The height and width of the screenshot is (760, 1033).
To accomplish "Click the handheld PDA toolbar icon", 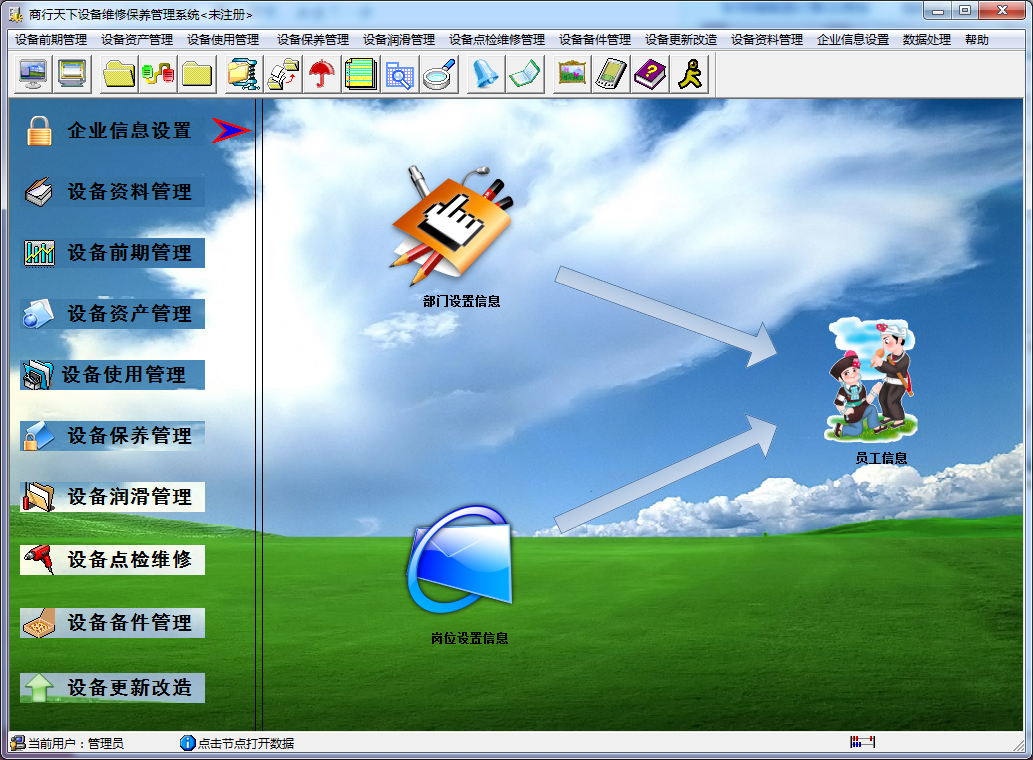I will [611, 74].
